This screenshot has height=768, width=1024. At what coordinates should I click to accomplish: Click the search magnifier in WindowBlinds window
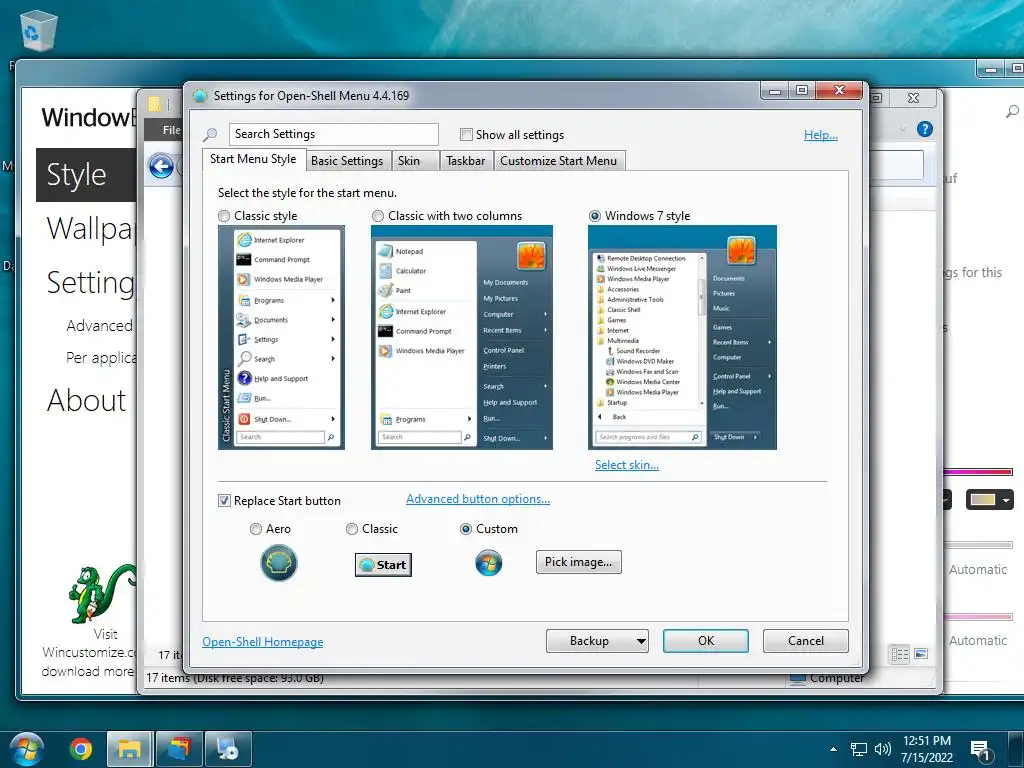click(x=1012, y=111)
